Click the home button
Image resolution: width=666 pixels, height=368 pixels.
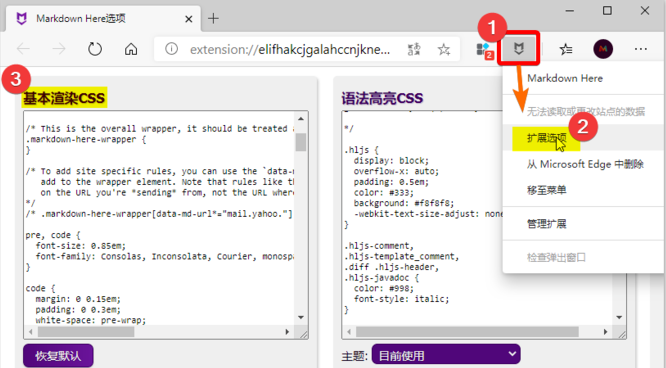click(x=131, y=49)
